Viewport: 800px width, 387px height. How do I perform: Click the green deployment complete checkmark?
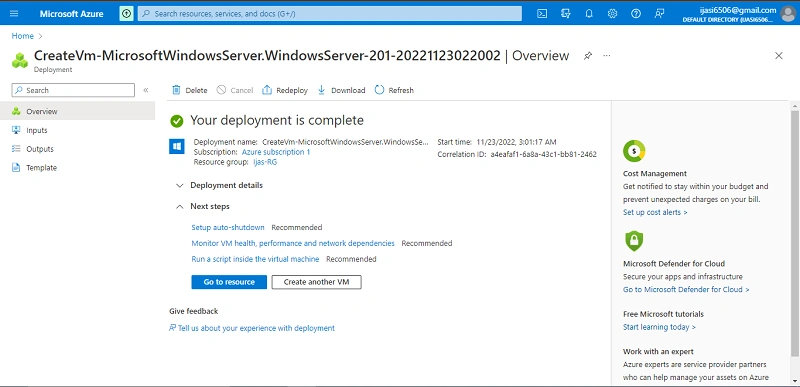pos(177,121)
